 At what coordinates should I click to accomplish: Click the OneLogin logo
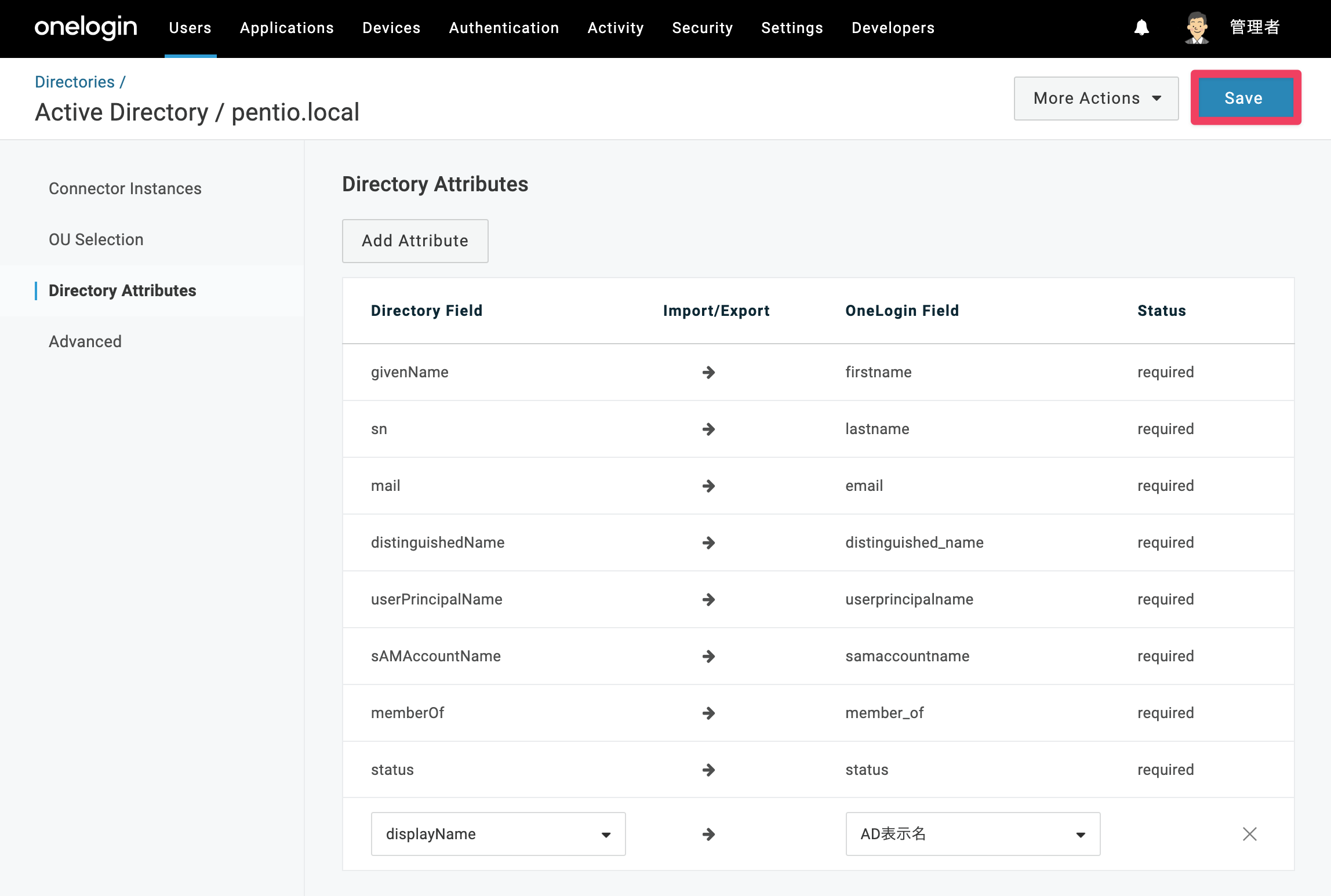coord(86,27)
